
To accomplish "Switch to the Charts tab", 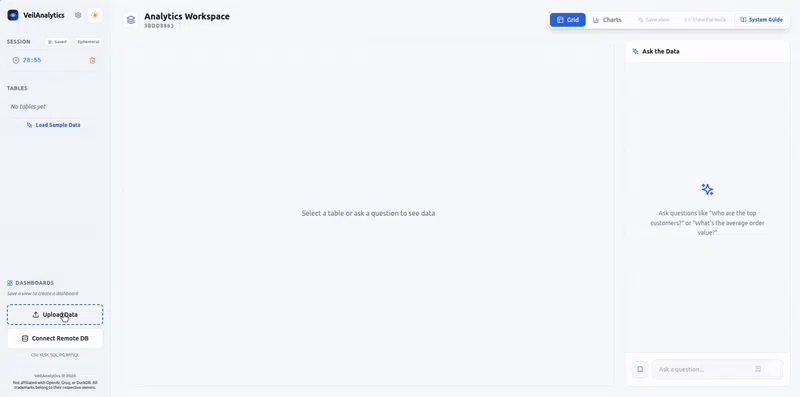I will click(x=607, y=20).
